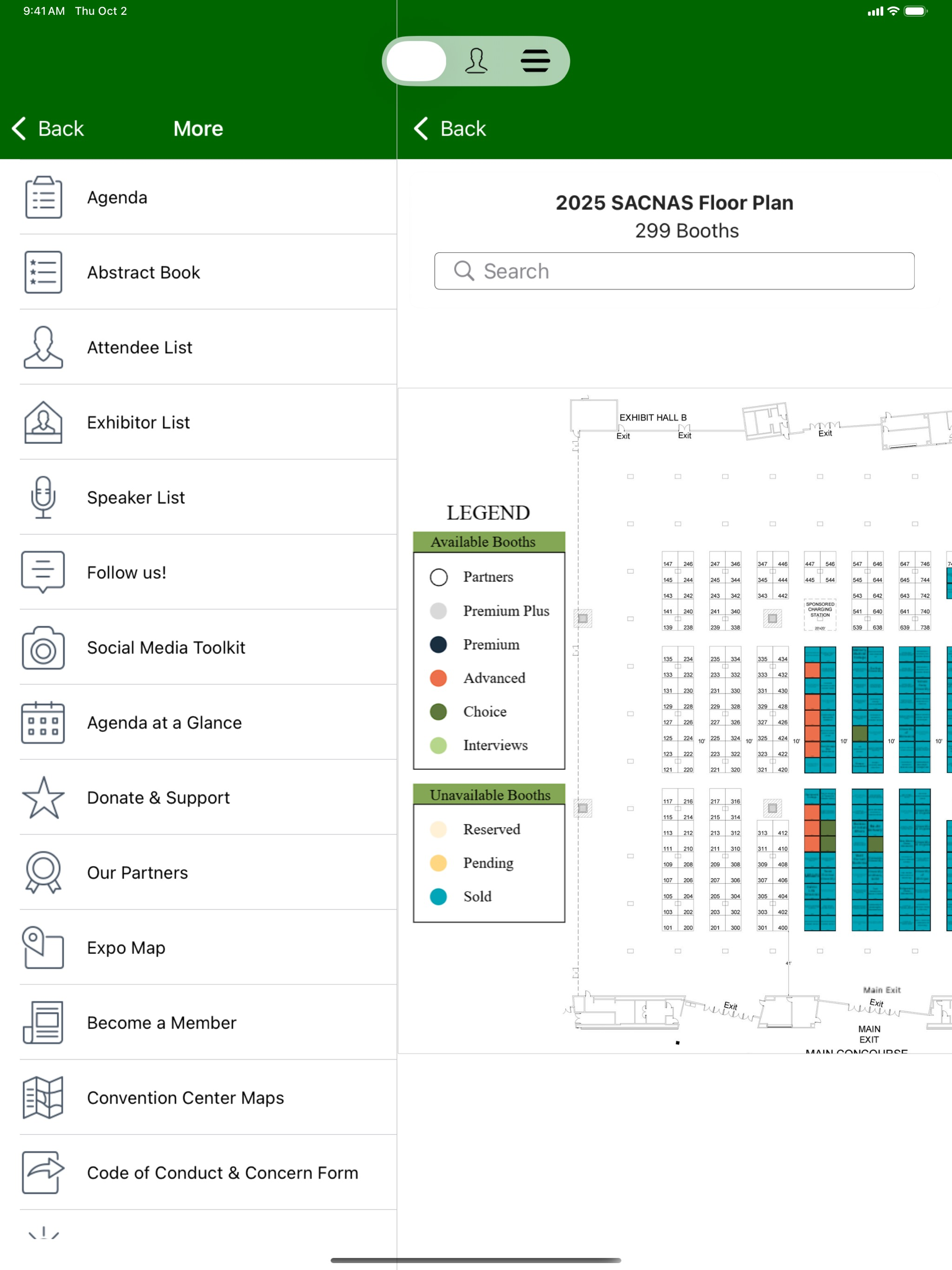
Task: Select the Sponsored Charging Station on map
Action: [x=820, y=615]
